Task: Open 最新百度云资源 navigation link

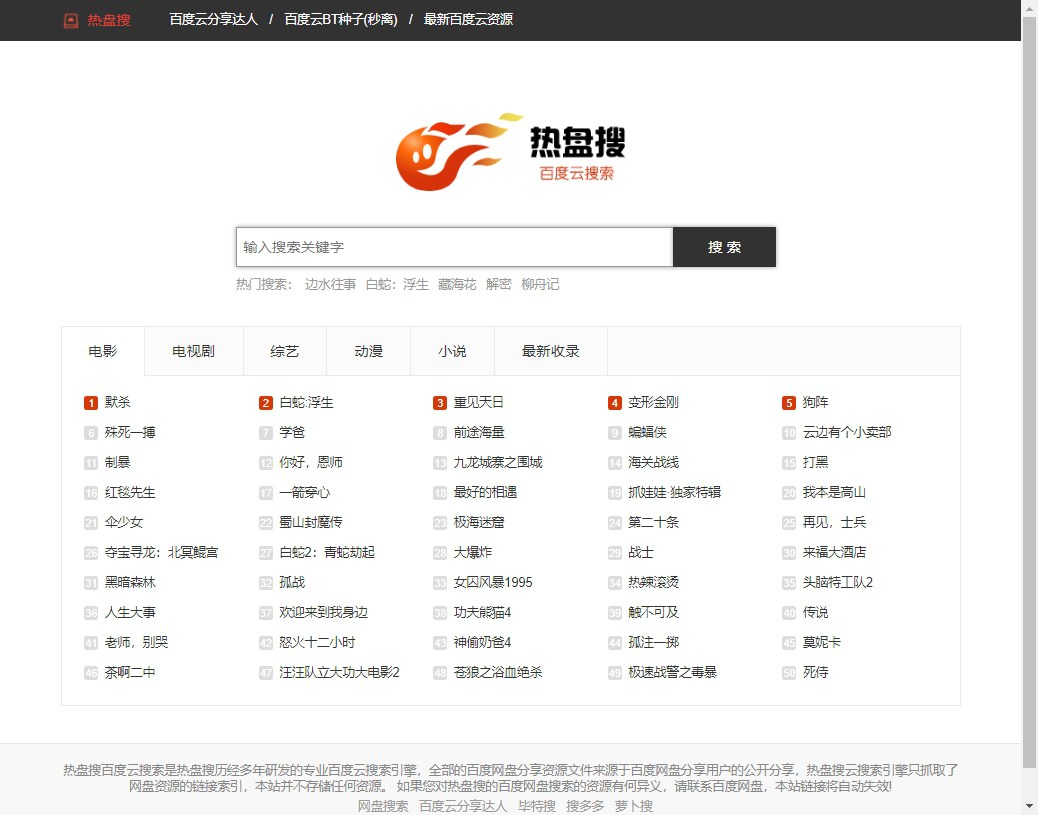Action: click(468, 19)
